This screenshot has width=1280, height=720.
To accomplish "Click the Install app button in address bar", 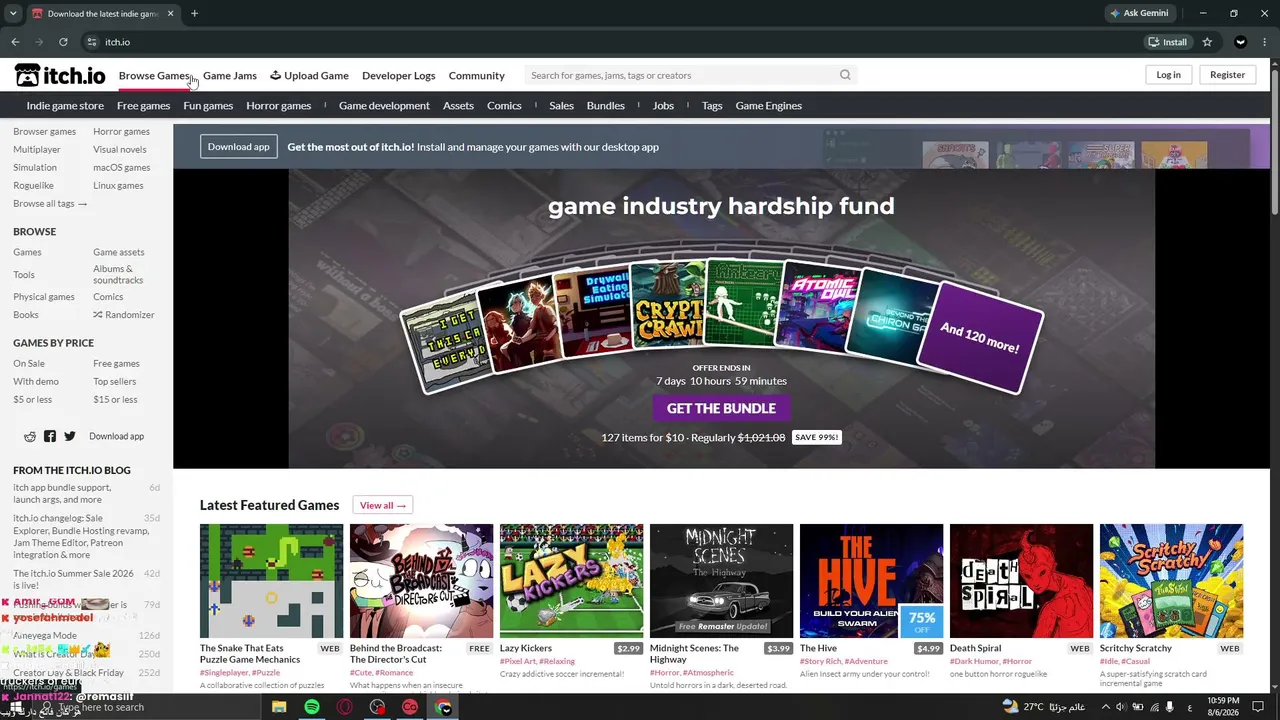I will tap(1167, 42).
